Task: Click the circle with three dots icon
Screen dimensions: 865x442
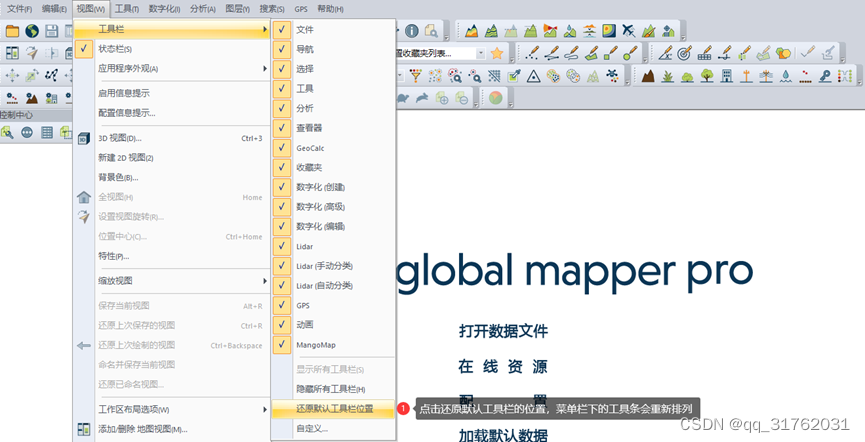Action: pyautogui.click(x=27, y=132)
